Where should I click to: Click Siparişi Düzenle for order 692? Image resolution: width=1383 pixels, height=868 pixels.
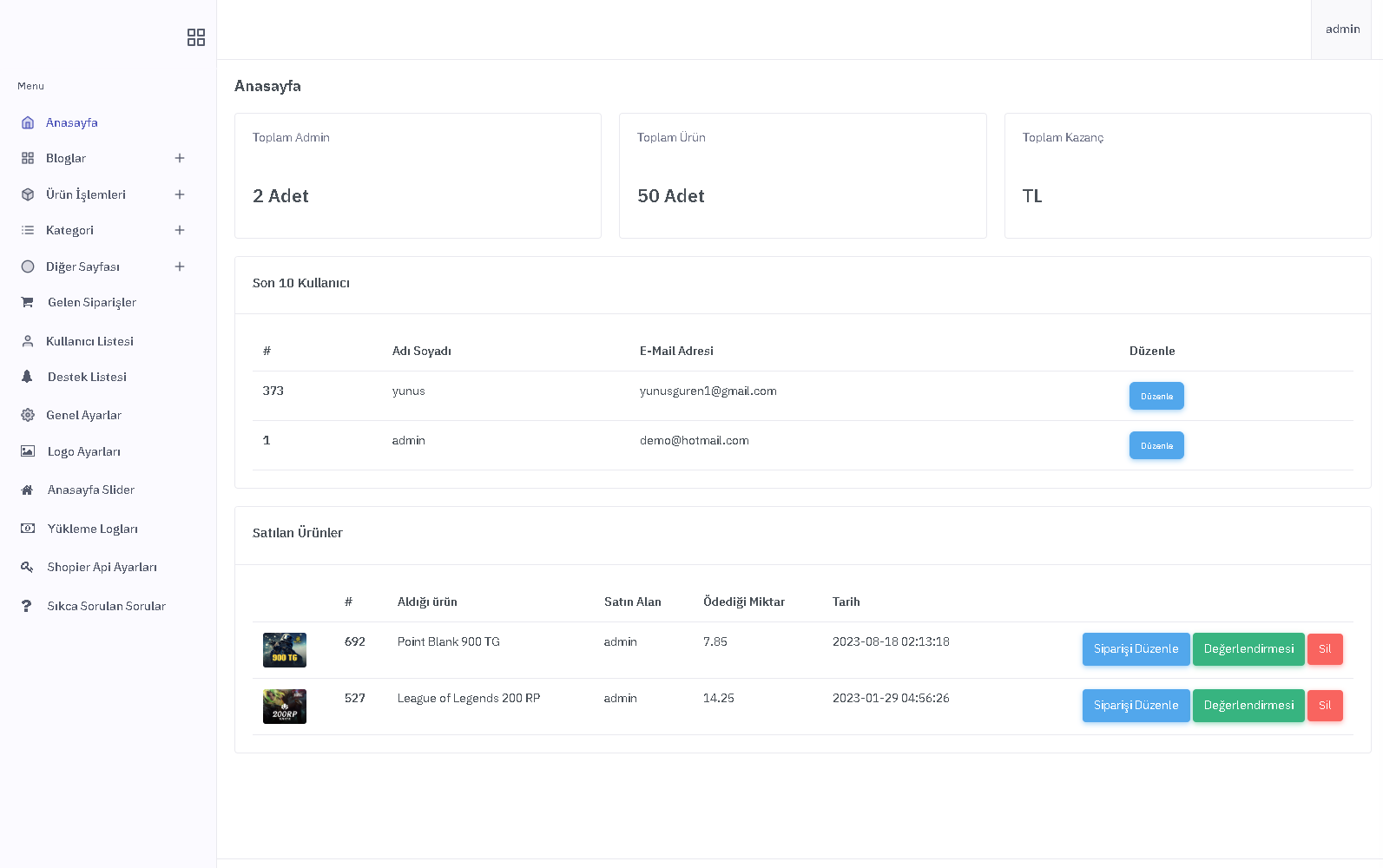click(1136, 649)
